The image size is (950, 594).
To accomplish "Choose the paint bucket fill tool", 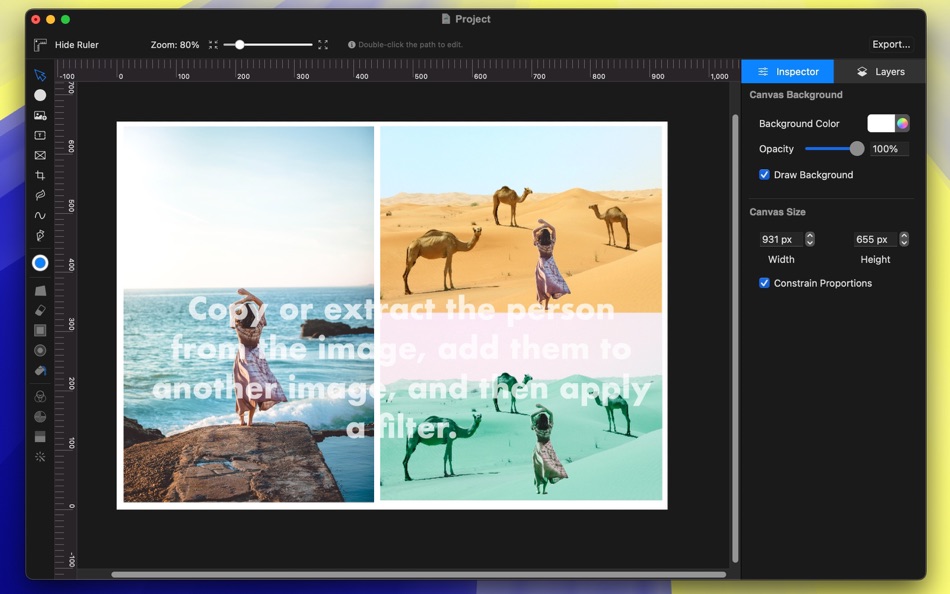I will click(40, 370).
